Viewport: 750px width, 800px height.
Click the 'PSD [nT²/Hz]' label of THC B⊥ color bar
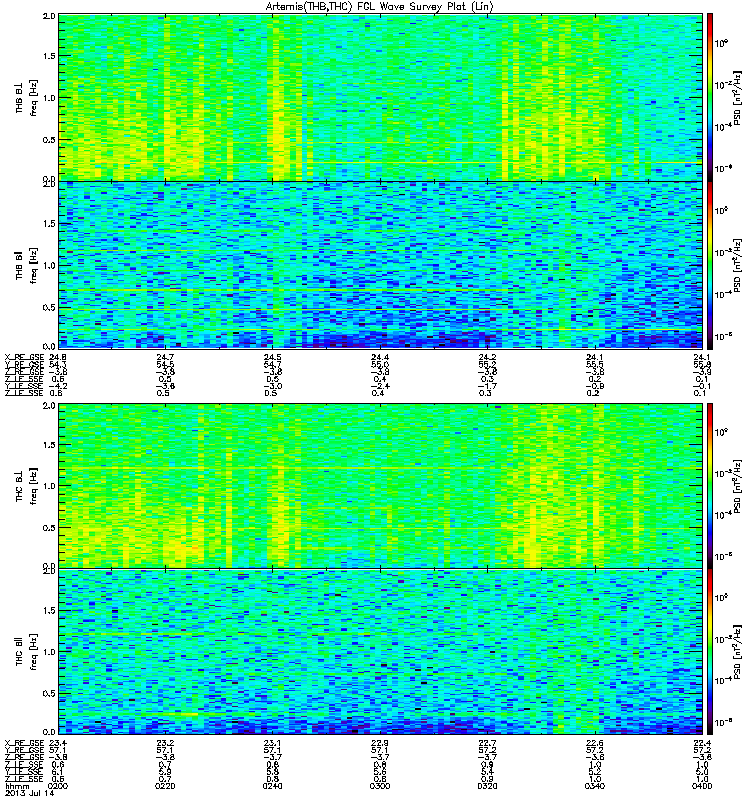click(737, 486)
